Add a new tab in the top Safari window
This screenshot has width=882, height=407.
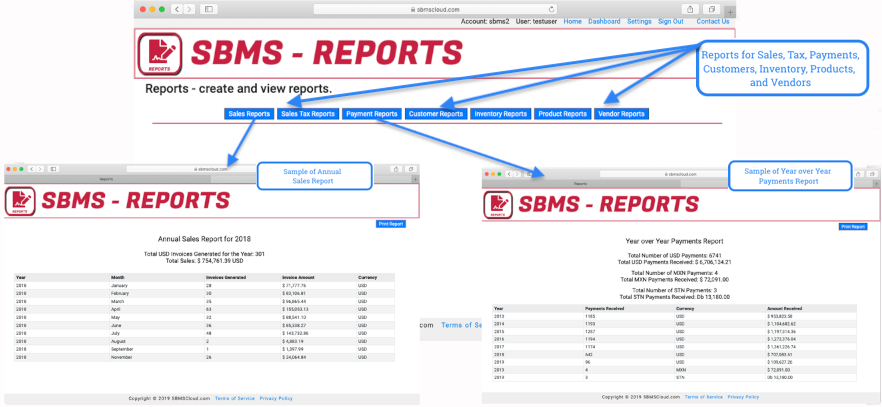point(730,12)
